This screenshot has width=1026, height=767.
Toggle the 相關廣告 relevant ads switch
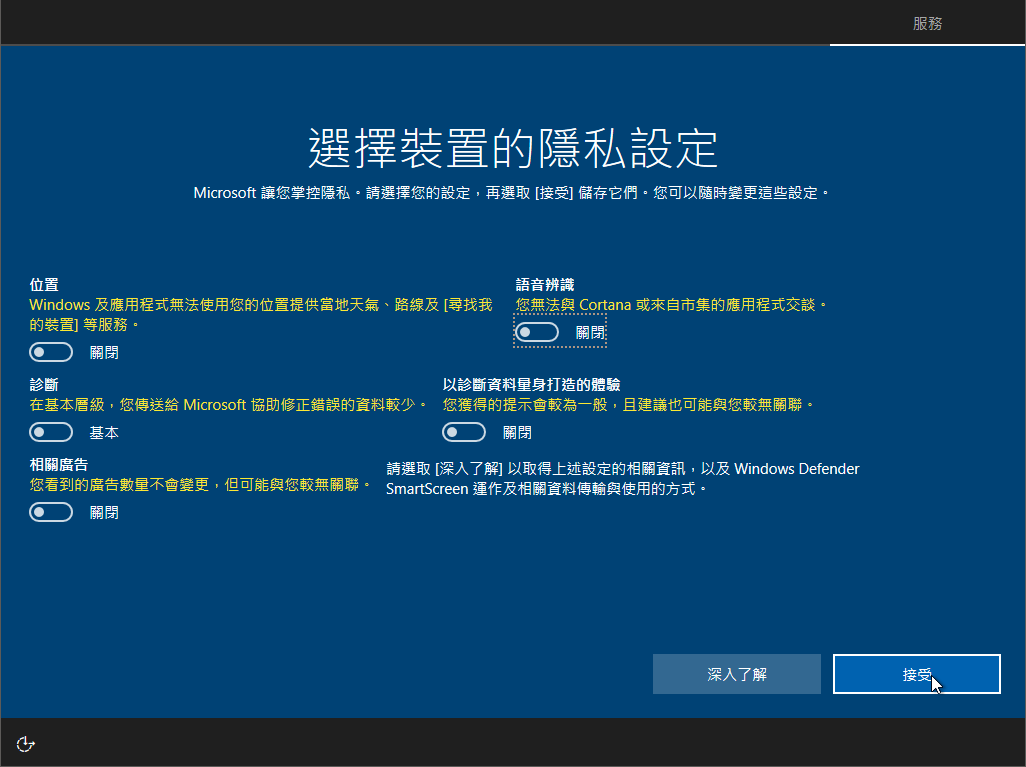coord(51,512)
